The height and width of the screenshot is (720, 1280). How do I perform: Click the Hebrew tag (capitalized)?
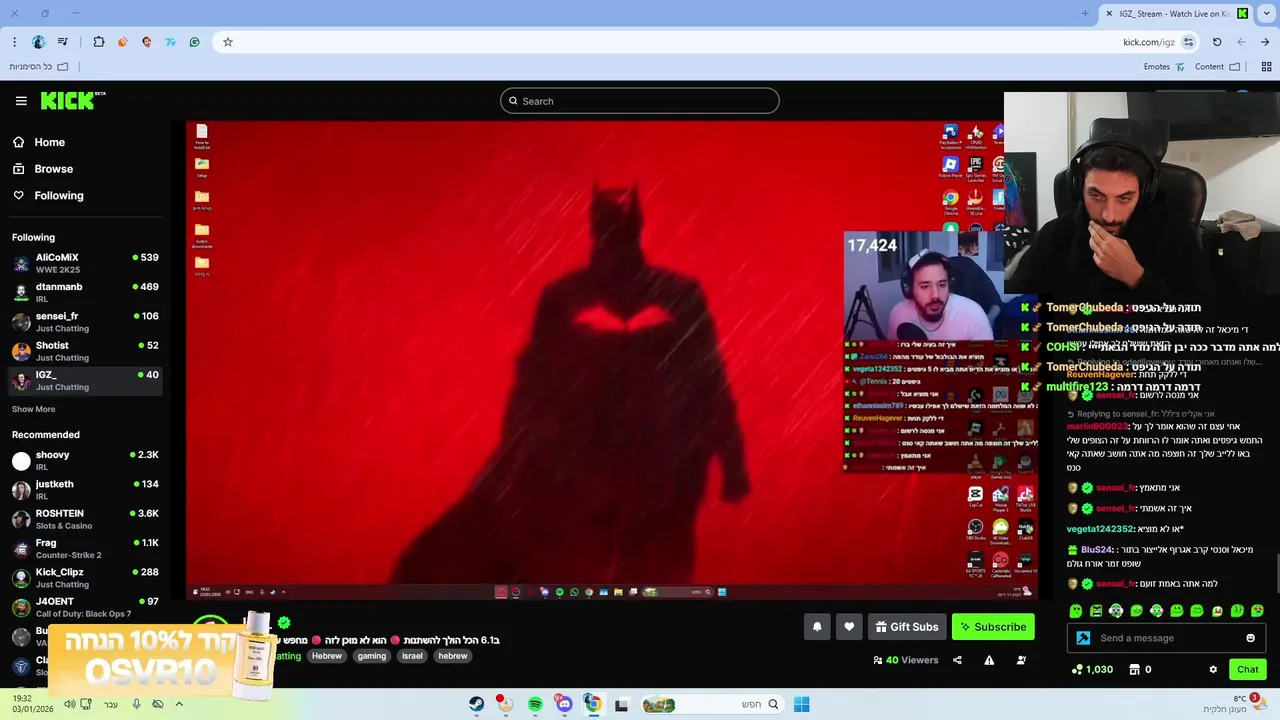pos(326,656)
